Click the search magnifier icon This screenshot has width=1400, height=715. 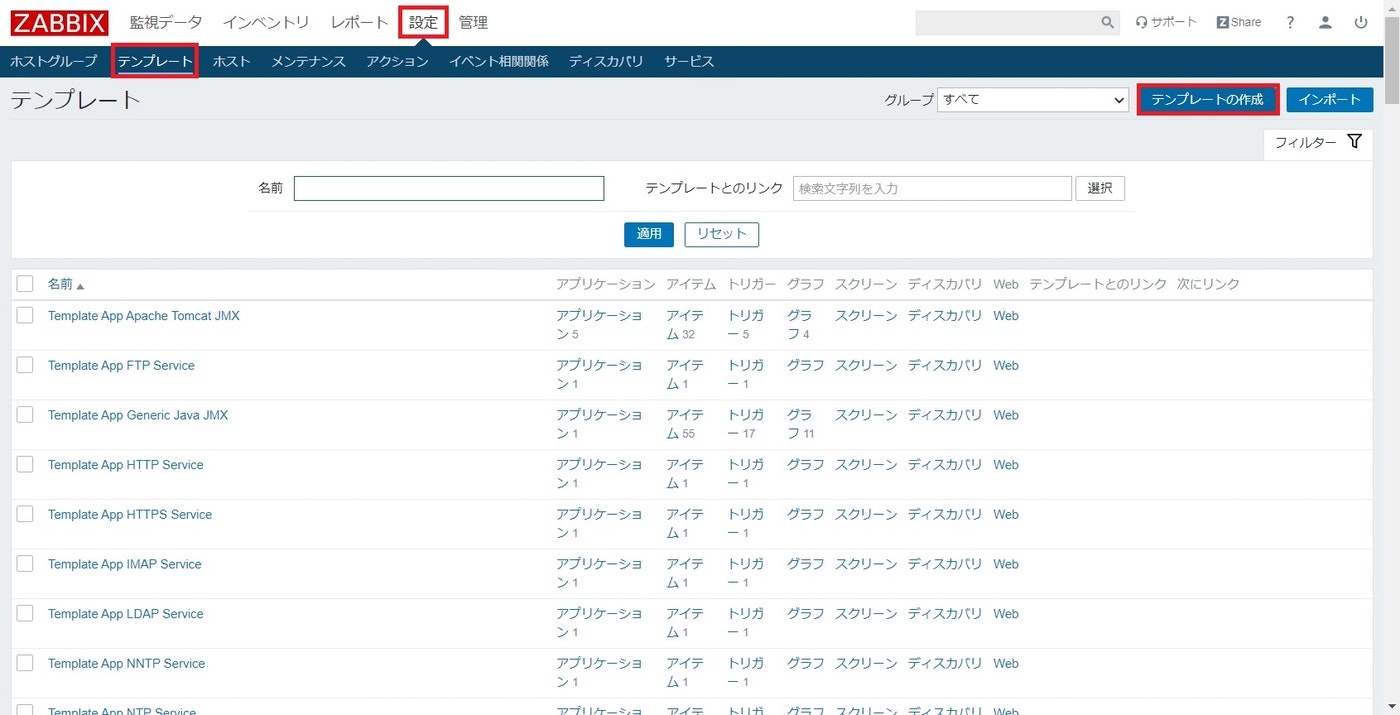coord(1106,21)
